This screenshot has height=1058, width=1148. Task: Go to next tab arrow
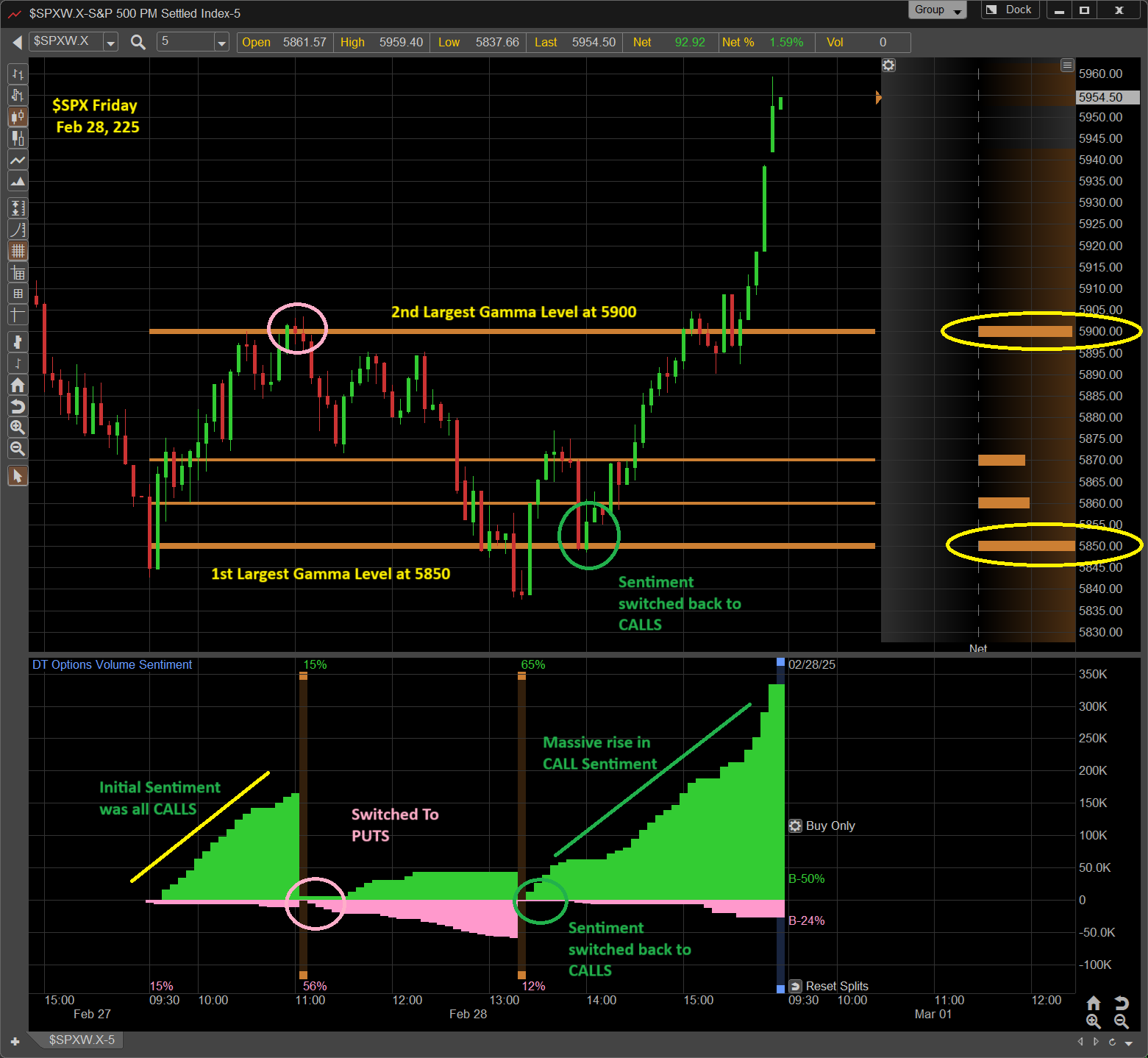click(x=1096, y=1042)
